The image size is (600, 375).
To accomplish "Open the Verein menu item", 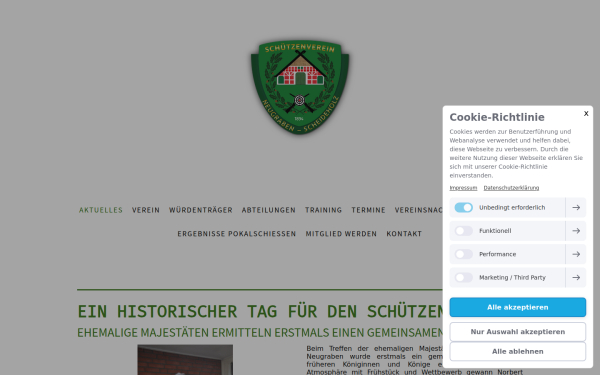I will point(146,210).
